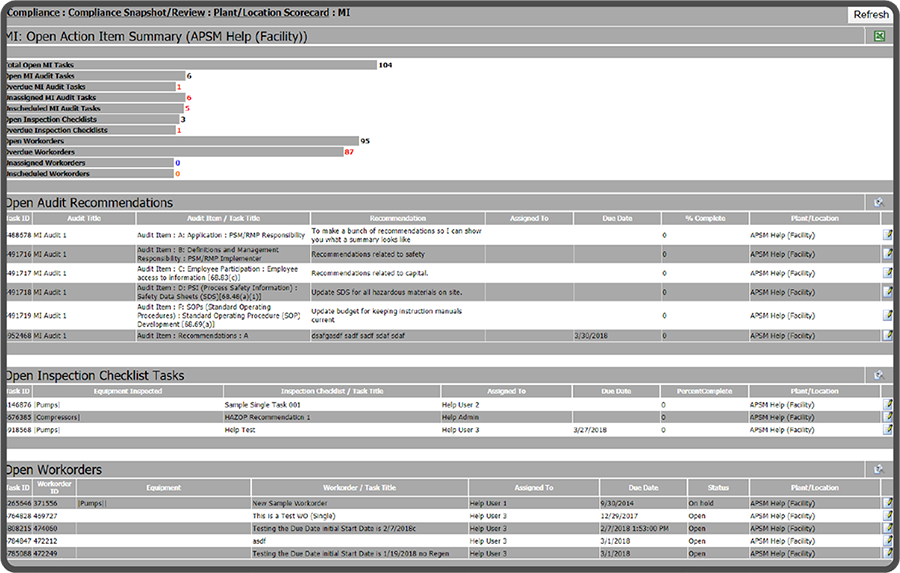This screenshot has height=573, width=900.
Task: Click the Assigned To header in Inspection Checklist table
Action: click(506, 391)
